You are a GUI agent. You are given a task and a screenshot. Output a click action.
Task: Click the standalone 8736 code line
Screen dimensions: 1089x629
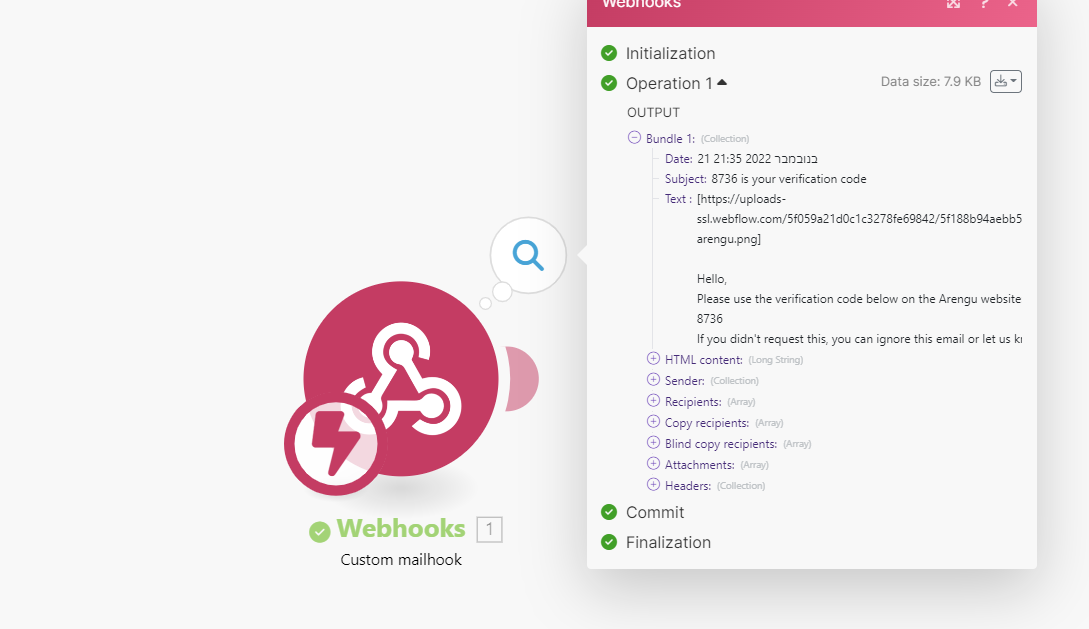click(710, 319)
